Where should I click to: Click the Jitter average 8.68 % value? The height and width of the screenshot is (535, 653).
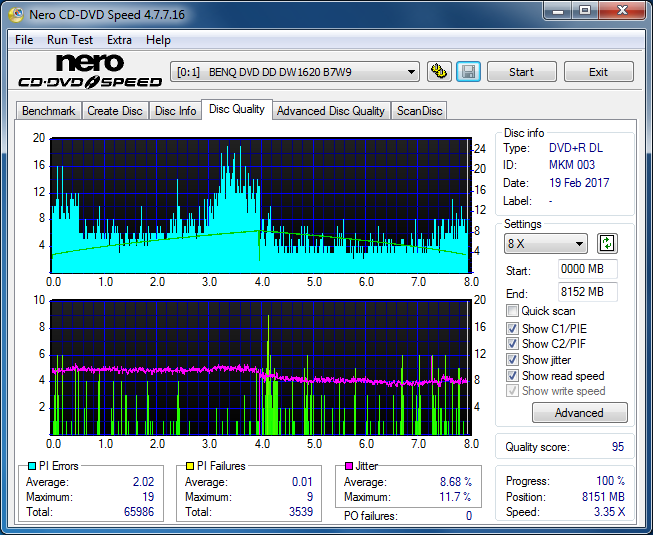click(x=456, y=482)
